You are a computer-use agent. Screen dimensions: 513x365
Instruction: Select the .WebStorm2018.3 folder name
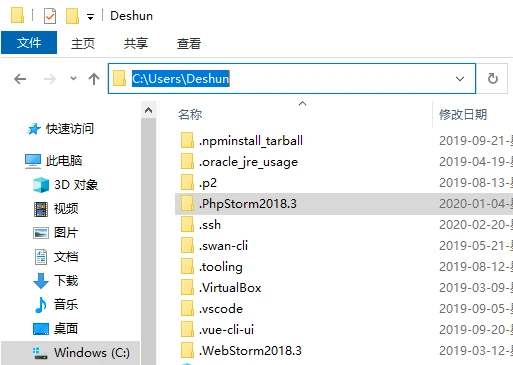click(250, 351)
